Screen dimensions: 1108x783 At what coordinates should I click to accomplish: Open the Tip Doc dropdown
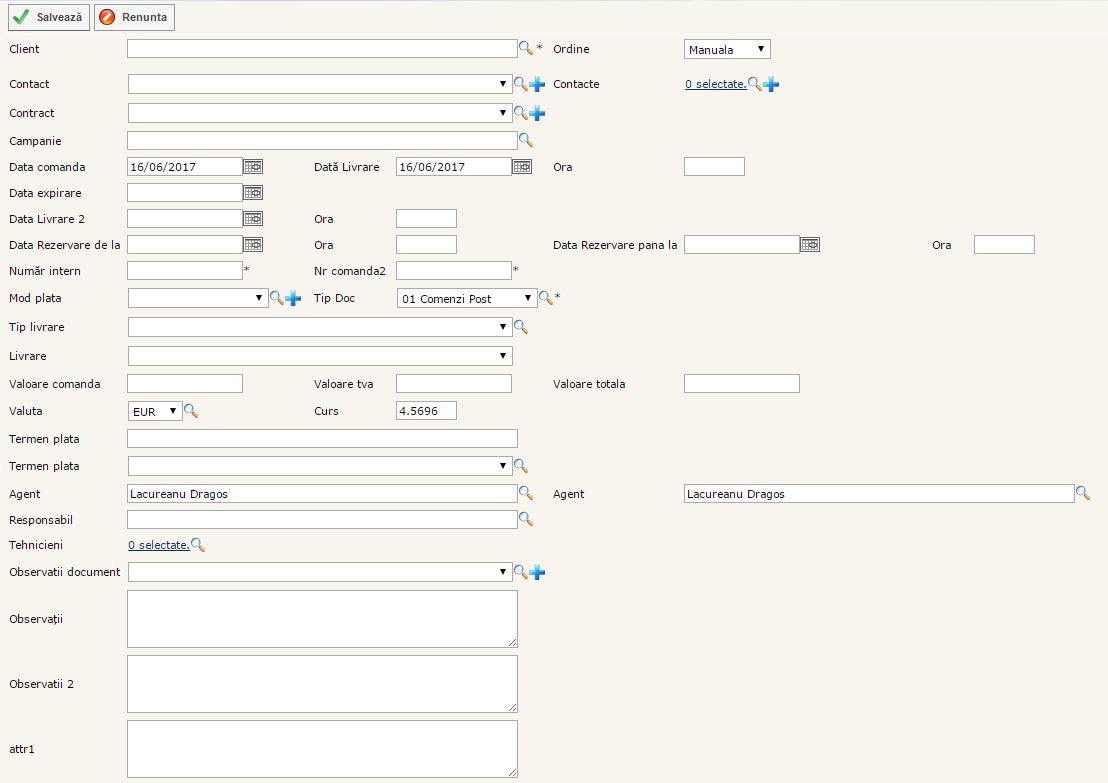coord(466,298)
